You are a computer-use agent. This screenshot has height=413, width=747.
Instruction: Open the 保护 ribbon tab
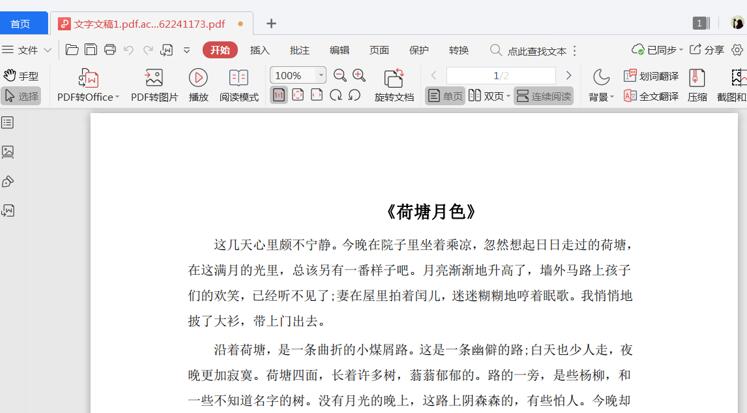[419, 50]
